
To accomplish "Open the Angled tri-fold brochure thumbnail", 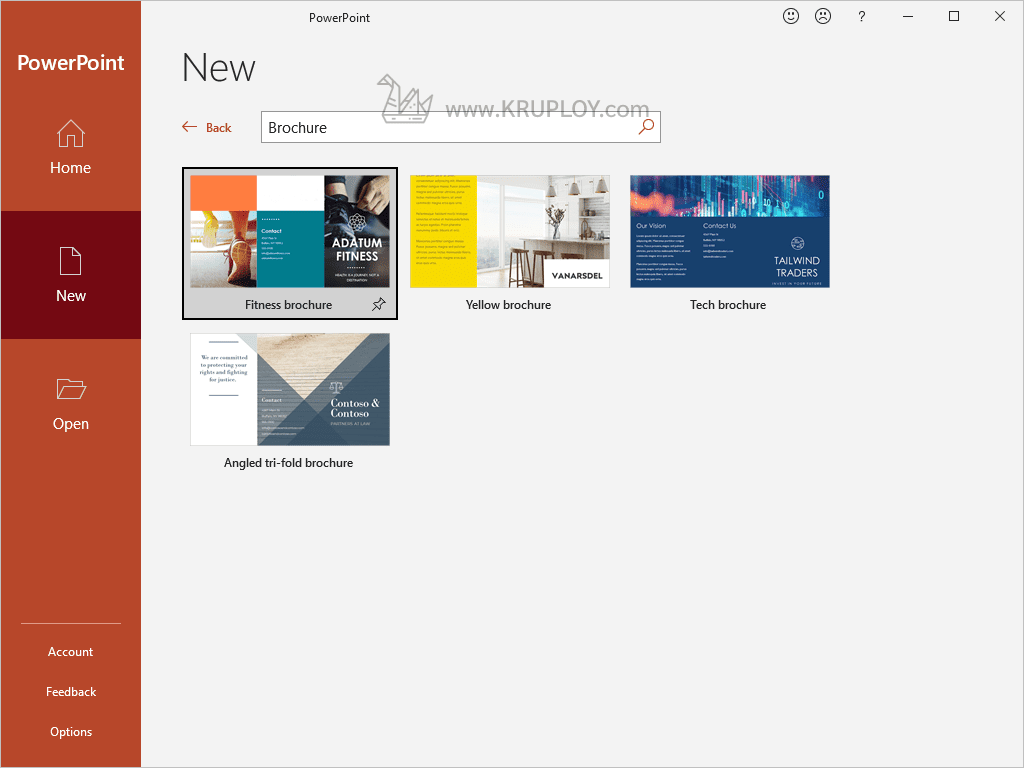I will coord(290,389).
